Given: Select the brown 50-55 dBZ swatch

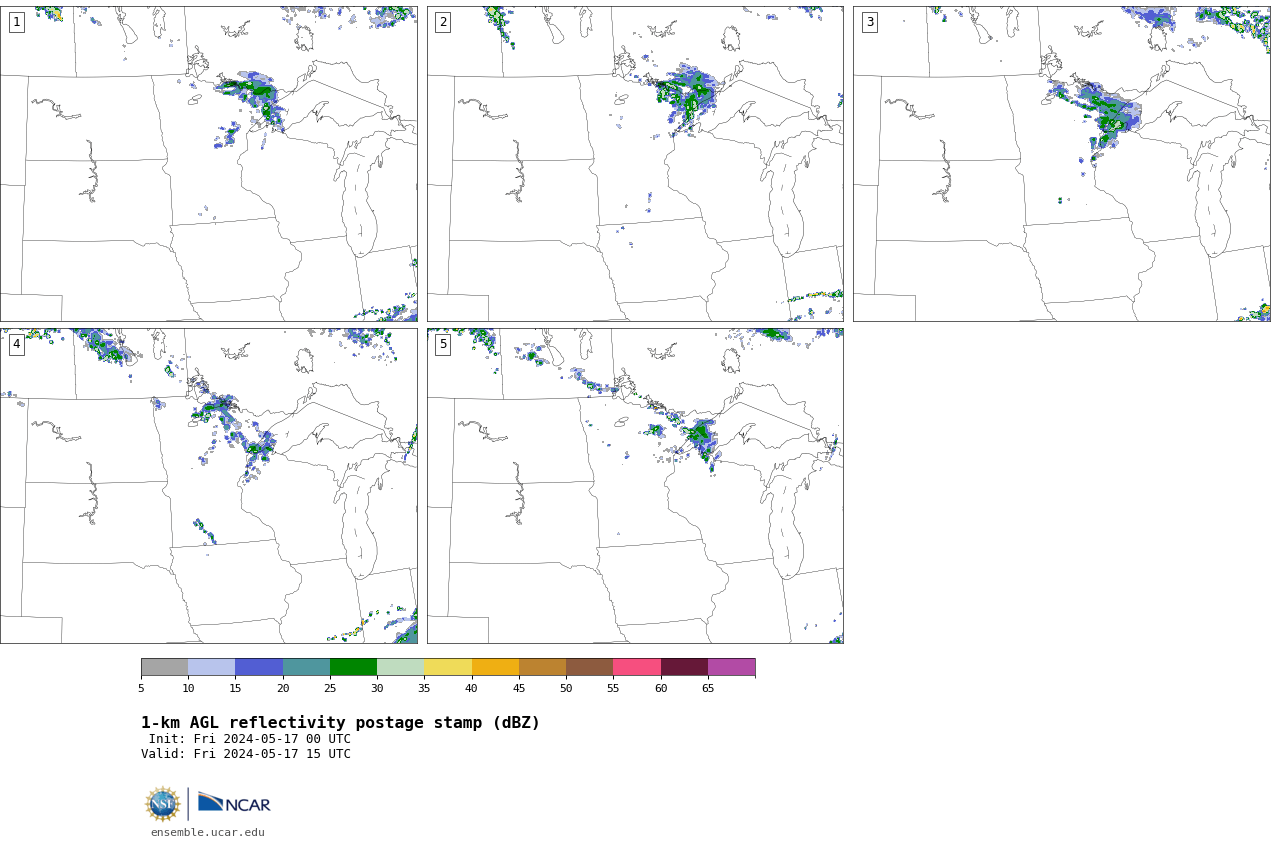Looking at the screenshot, I should coord(589,667).
